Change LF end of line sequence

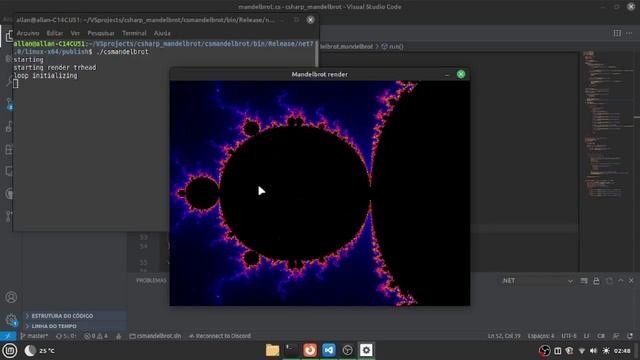click(586, 336)
